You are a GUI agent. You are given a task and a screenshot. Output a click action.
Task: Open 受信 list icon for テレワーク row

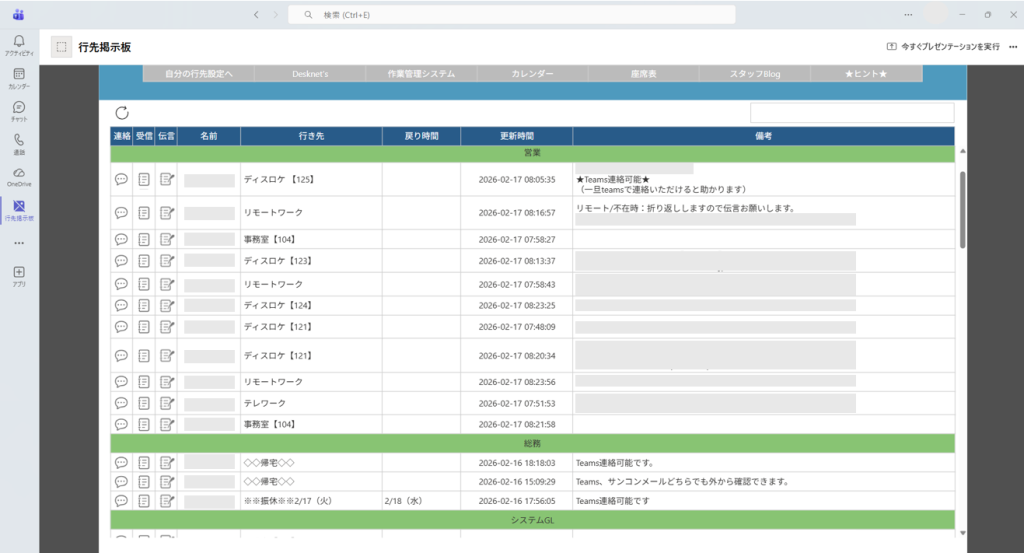(144, 403)
